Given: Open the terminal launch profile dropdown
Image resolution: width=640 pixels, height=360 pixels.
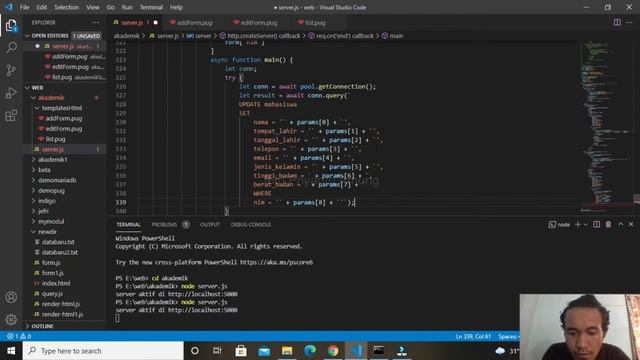Looking at the screenshot, I should coord(586,224).
